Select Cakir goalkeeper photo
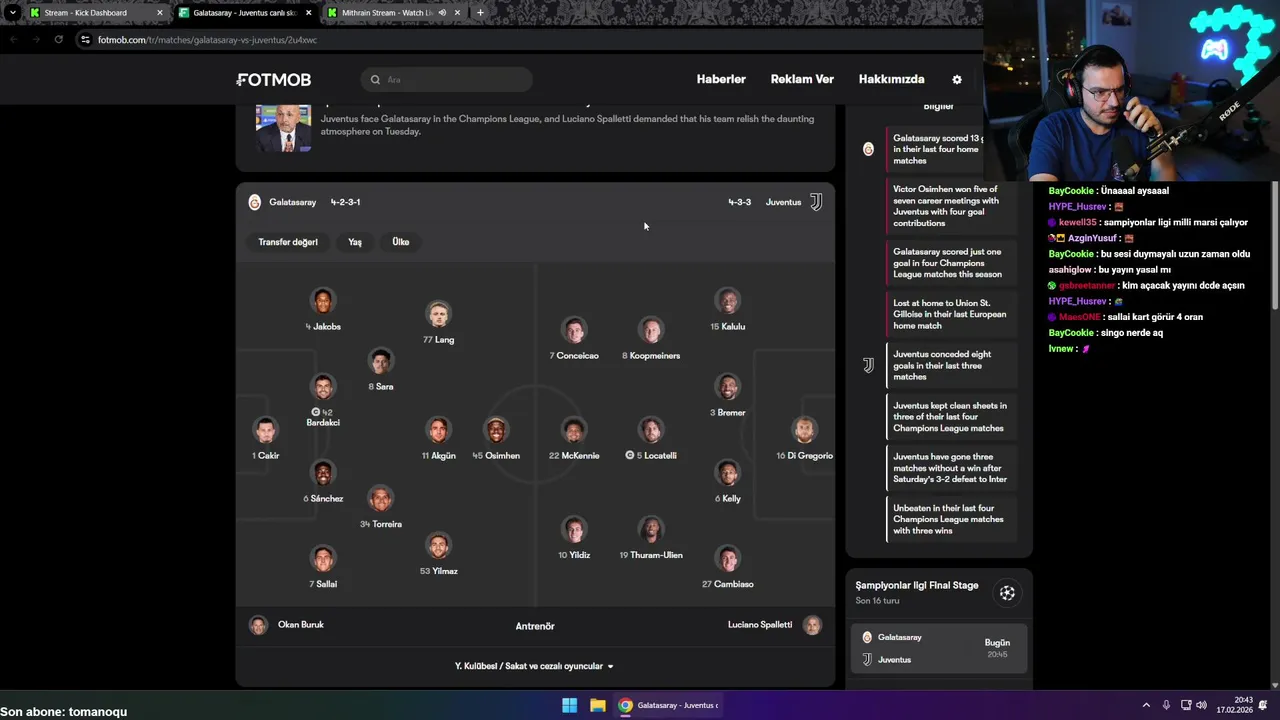 pyautogui.click(x=265, y=430)
